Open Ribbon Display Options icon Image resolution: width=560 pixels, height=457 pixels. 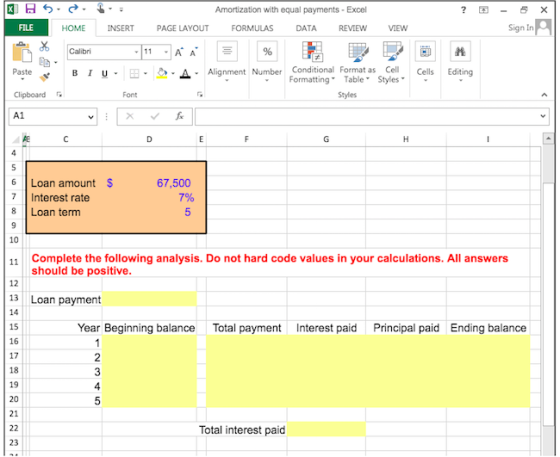coord(484,10)
